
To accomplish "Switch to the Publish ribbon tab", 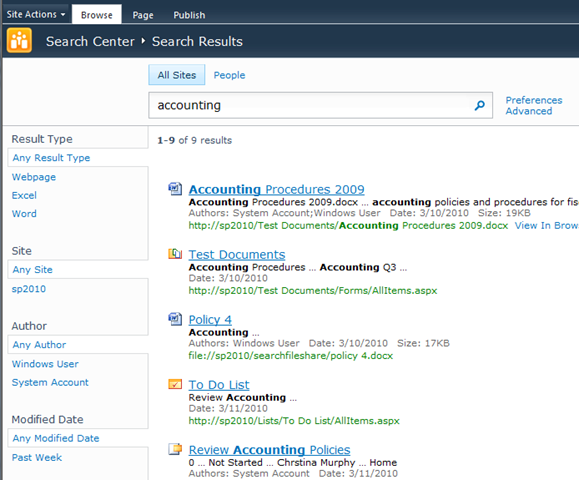I will (189, 15).
